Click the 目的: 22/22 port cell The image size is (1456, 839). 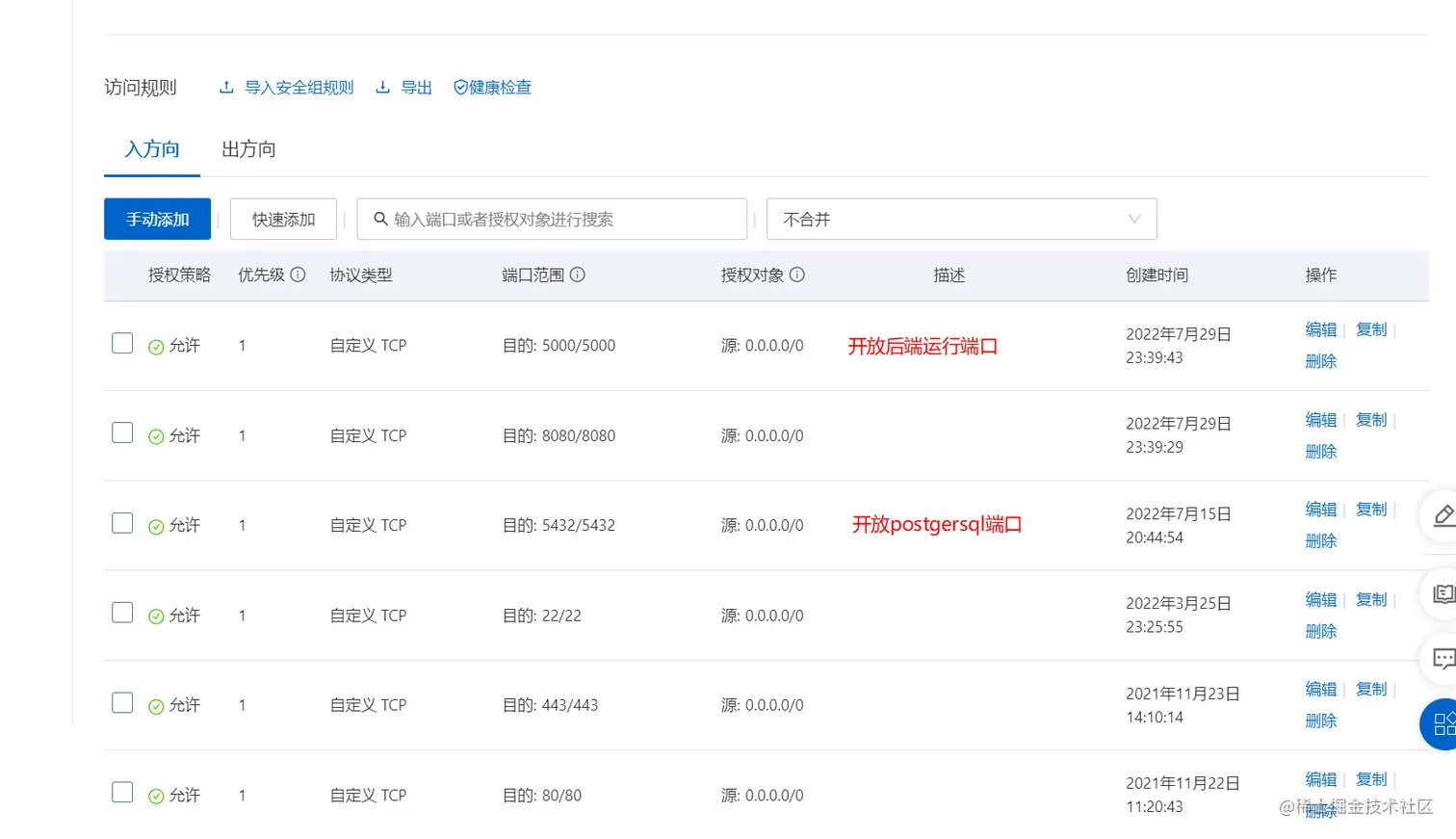pyautogui.click(x=542, y=616)
